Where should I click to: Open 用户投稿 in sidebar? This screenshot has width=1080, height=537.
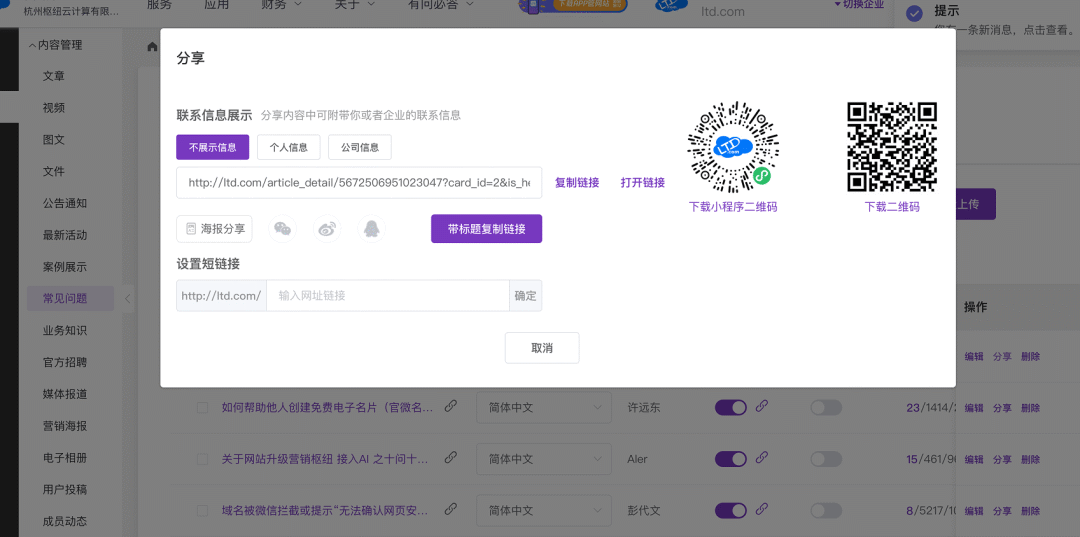pyautogui.click(x=65, y=489)
